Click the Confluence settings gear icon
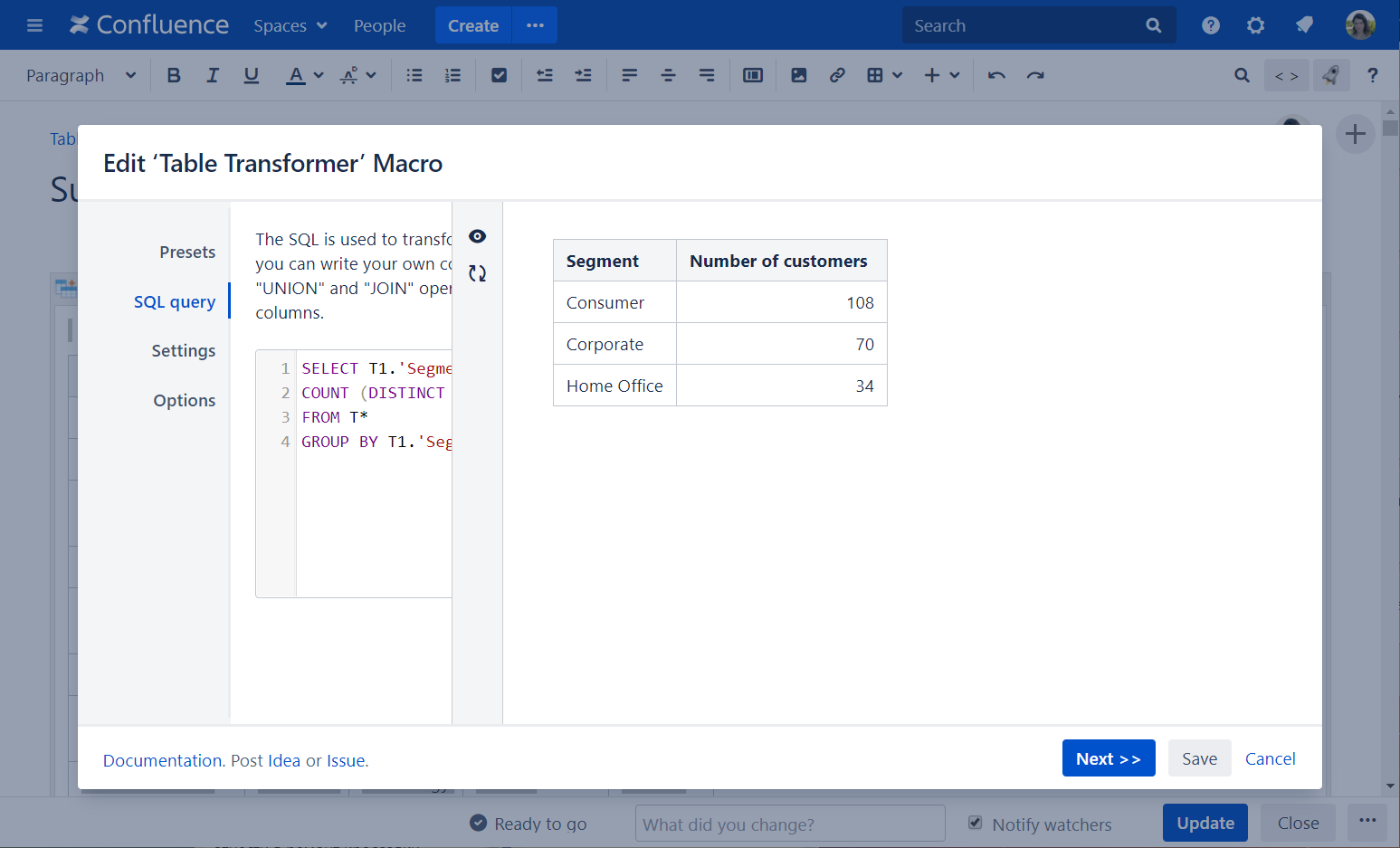This screenshot has height=848, width=1400. coord(1255,25)
